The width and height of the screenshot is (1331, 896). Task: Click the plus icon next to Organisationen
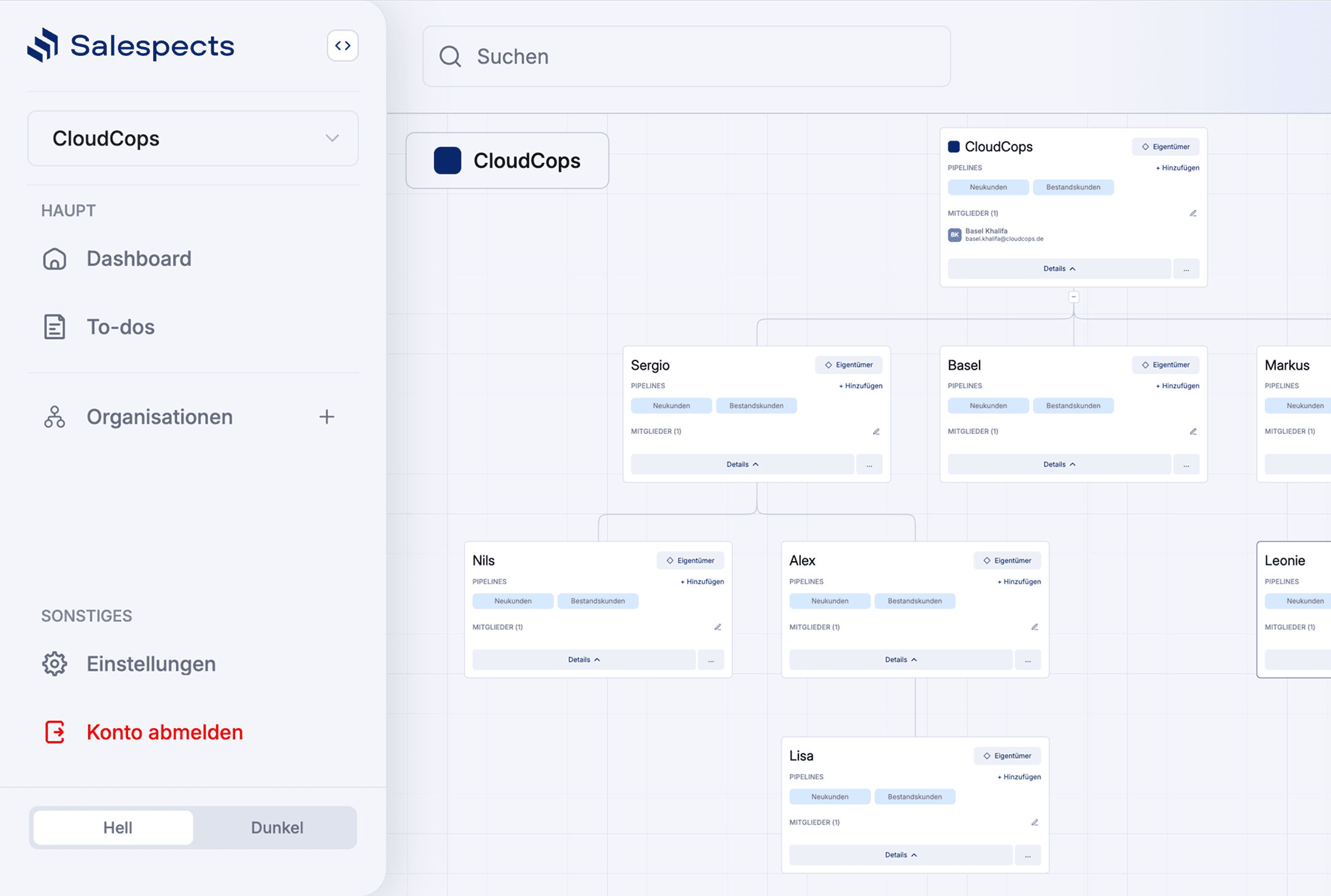(x=326, y=417)
